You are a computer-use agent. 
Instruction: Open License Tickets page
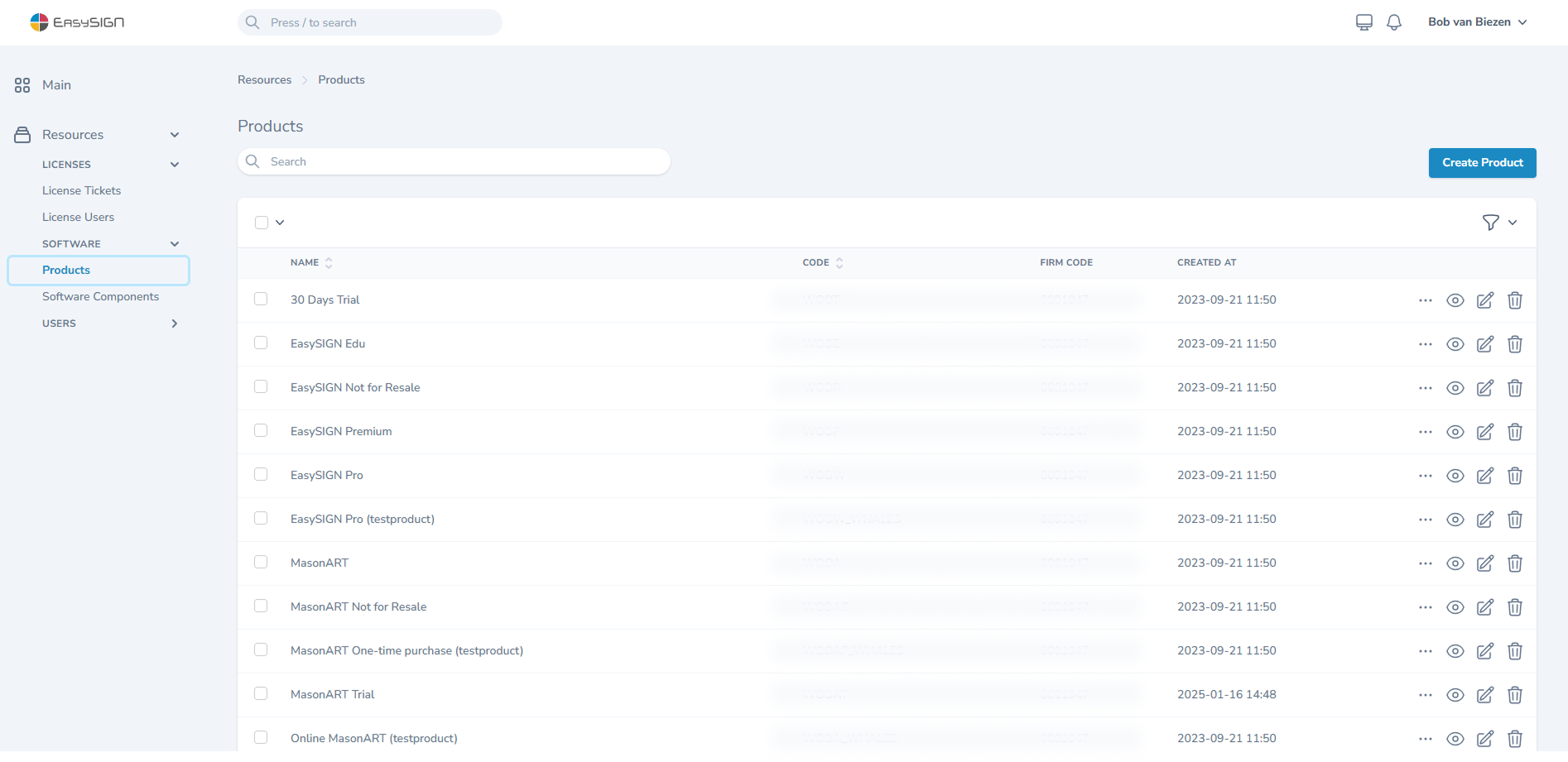coord(81,190)
